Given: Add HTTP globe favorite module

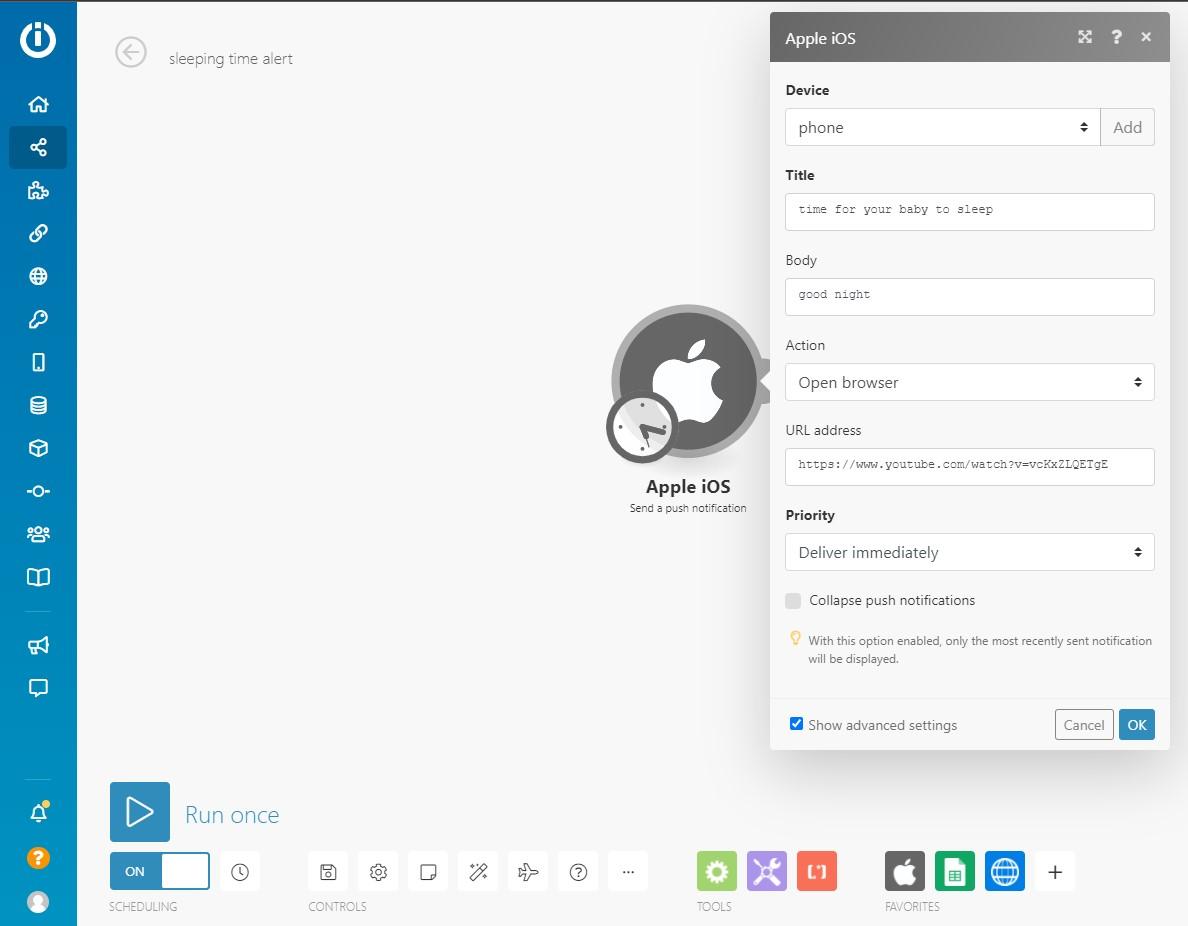Looking at the screenshot, I should tap(1005, 871).
